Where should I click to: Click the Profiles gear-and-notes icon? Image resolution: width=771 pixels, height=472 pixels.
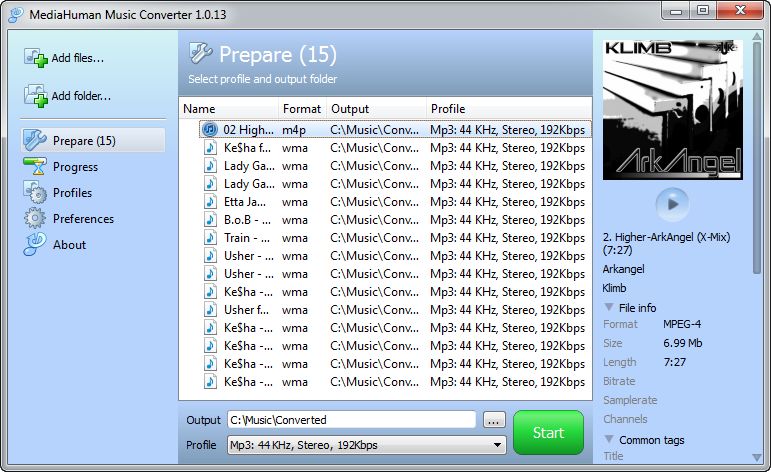pos(35,192)
